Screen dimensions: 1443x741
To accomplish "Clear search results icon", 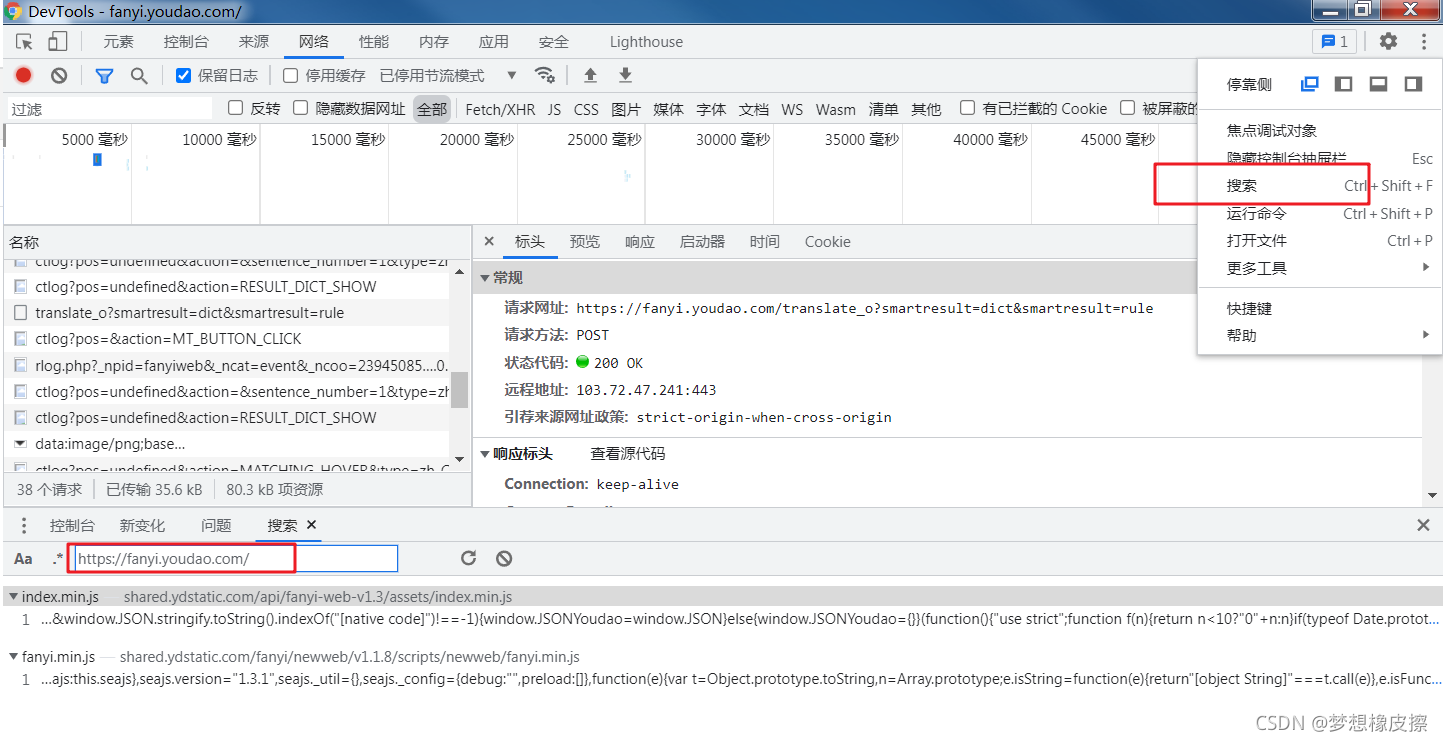I will pos(504,558).
